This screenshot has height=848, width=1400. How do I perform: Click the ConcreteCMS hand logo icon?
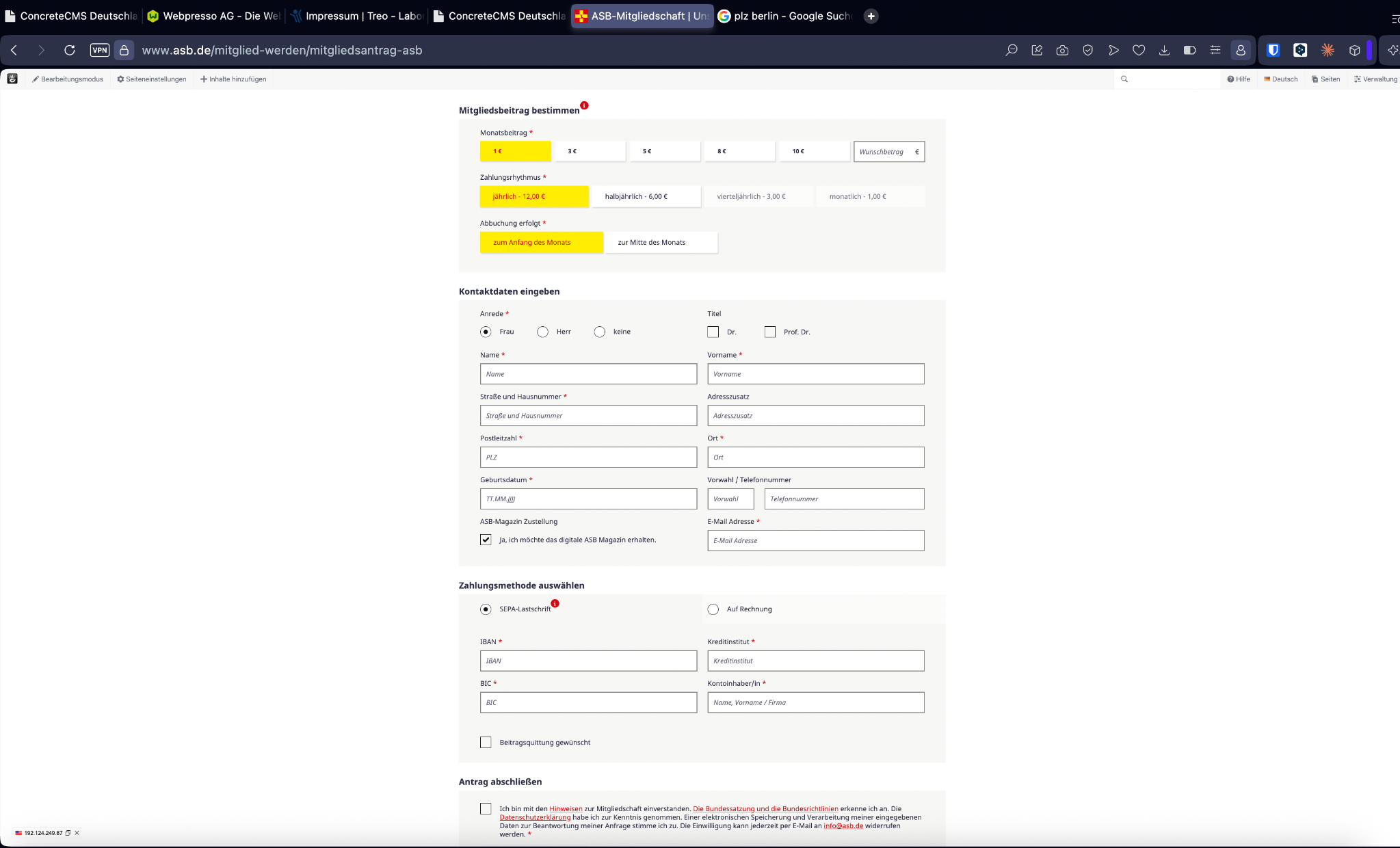[x=12, y=79]
